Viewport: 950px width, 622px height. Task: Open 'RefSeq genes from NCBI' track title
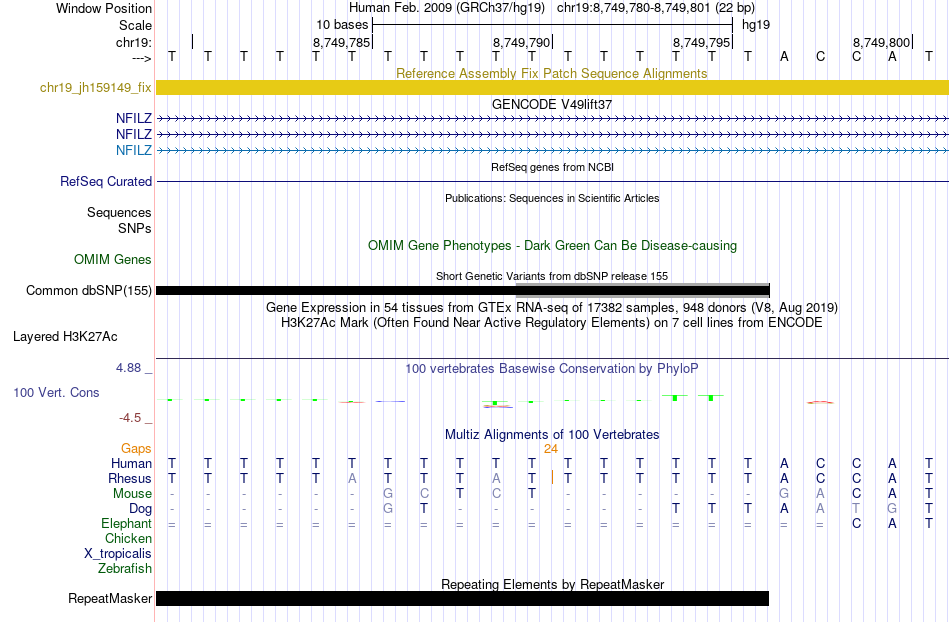pos(552,167)
